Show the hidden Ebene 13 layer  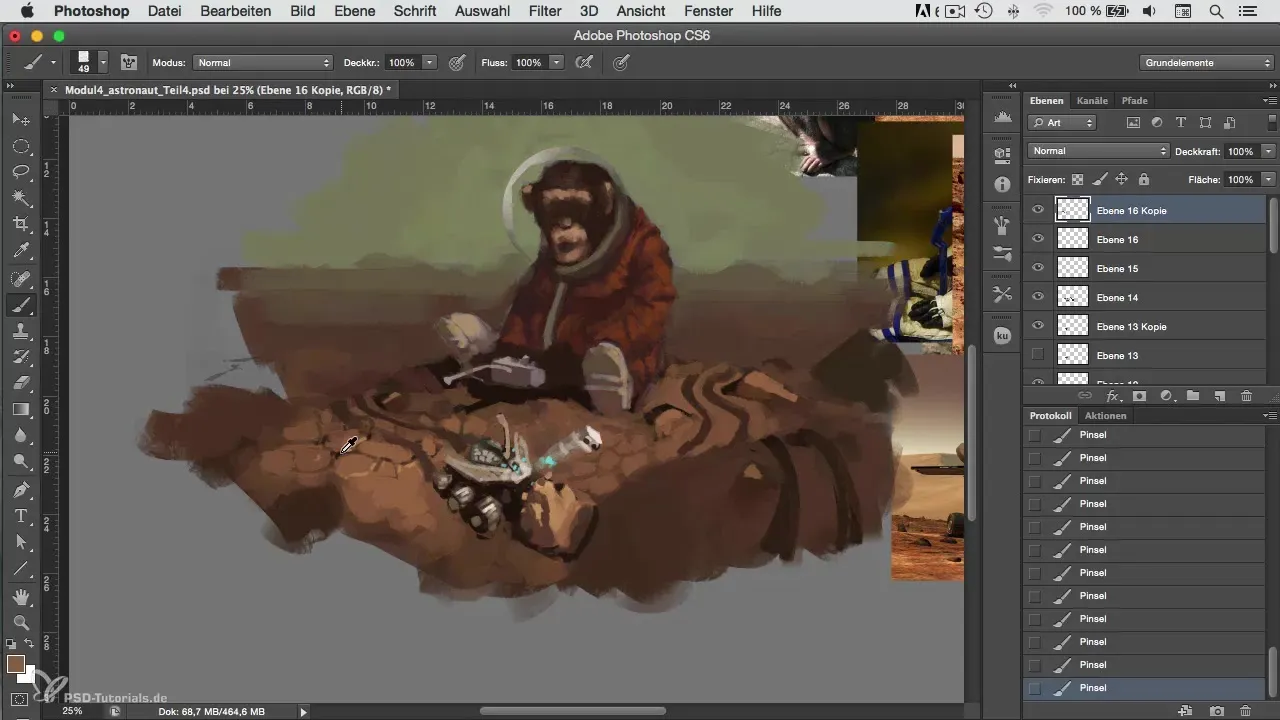coord(1037,355)
